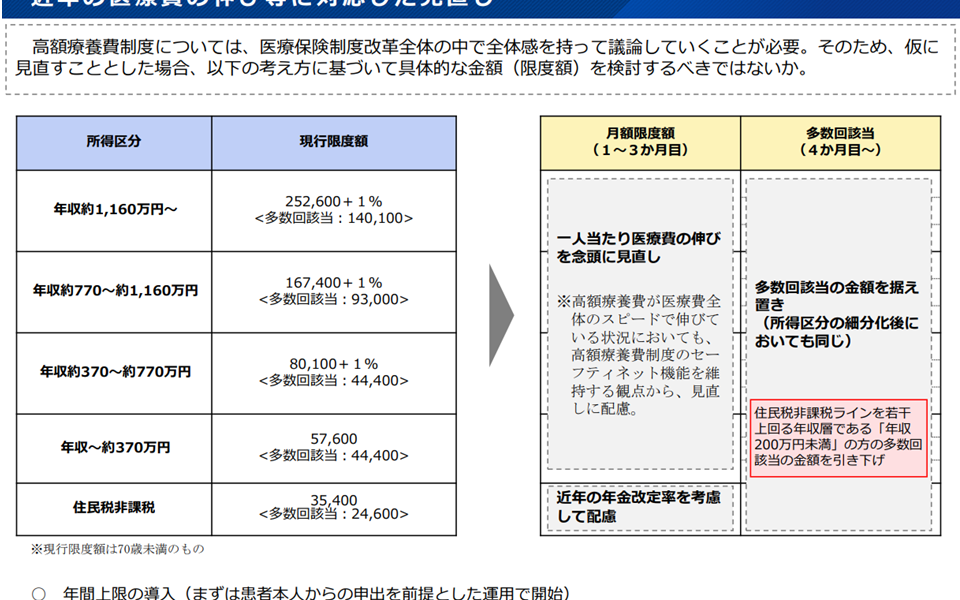Click the 35,400 limit amount cell
This screenshot has height=600, width=960.
[x=333, y=507]
